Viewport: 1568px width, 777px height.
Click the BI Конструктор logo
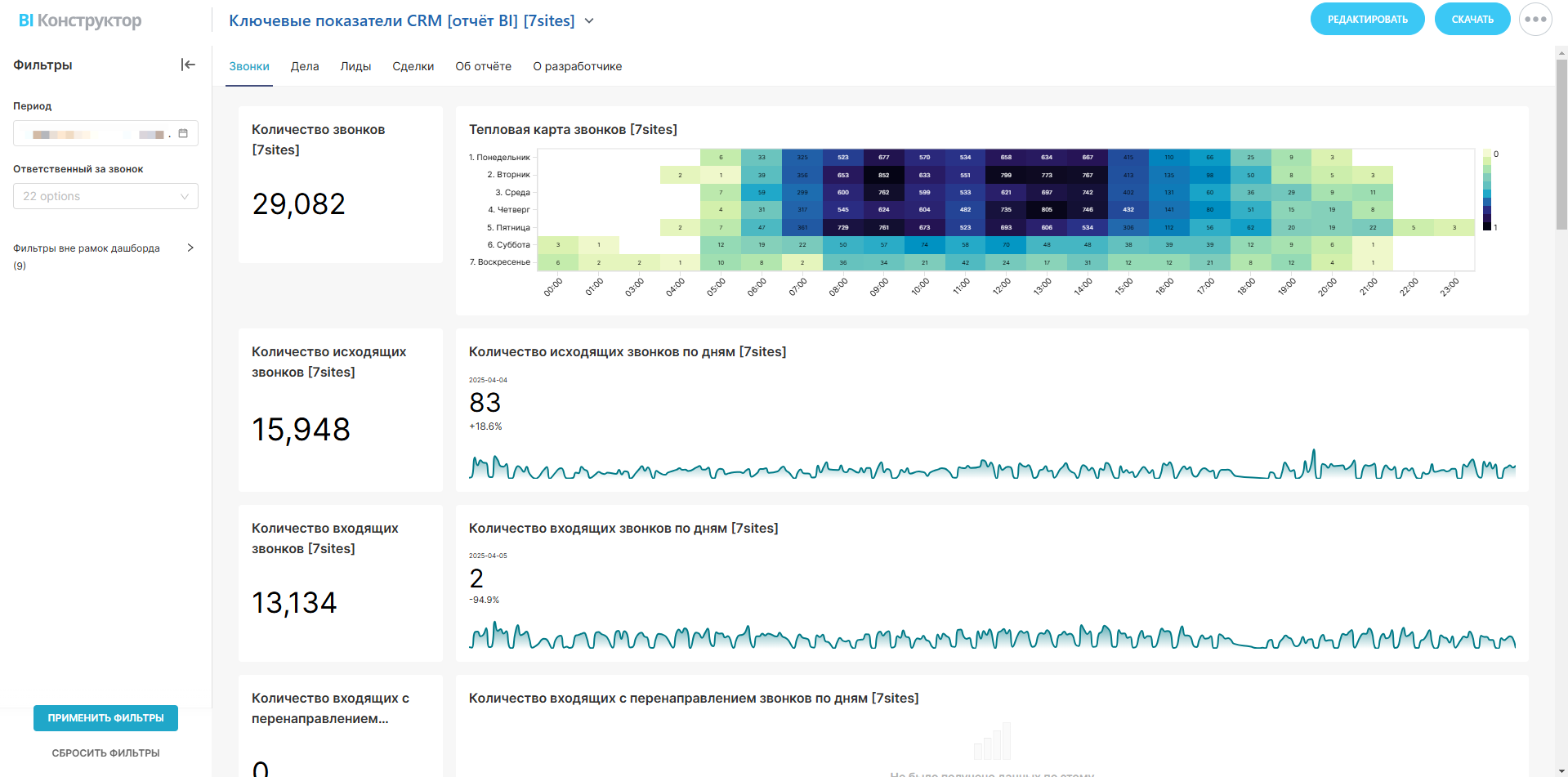point(80,20)
